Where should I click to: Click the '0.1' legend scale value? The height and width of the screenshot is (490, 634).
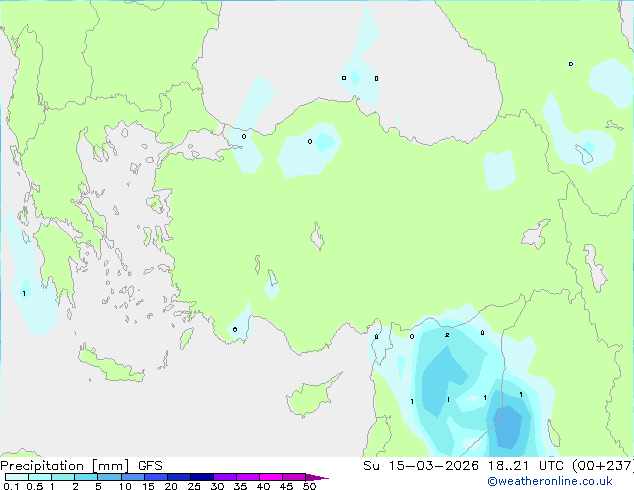[11, 486]
